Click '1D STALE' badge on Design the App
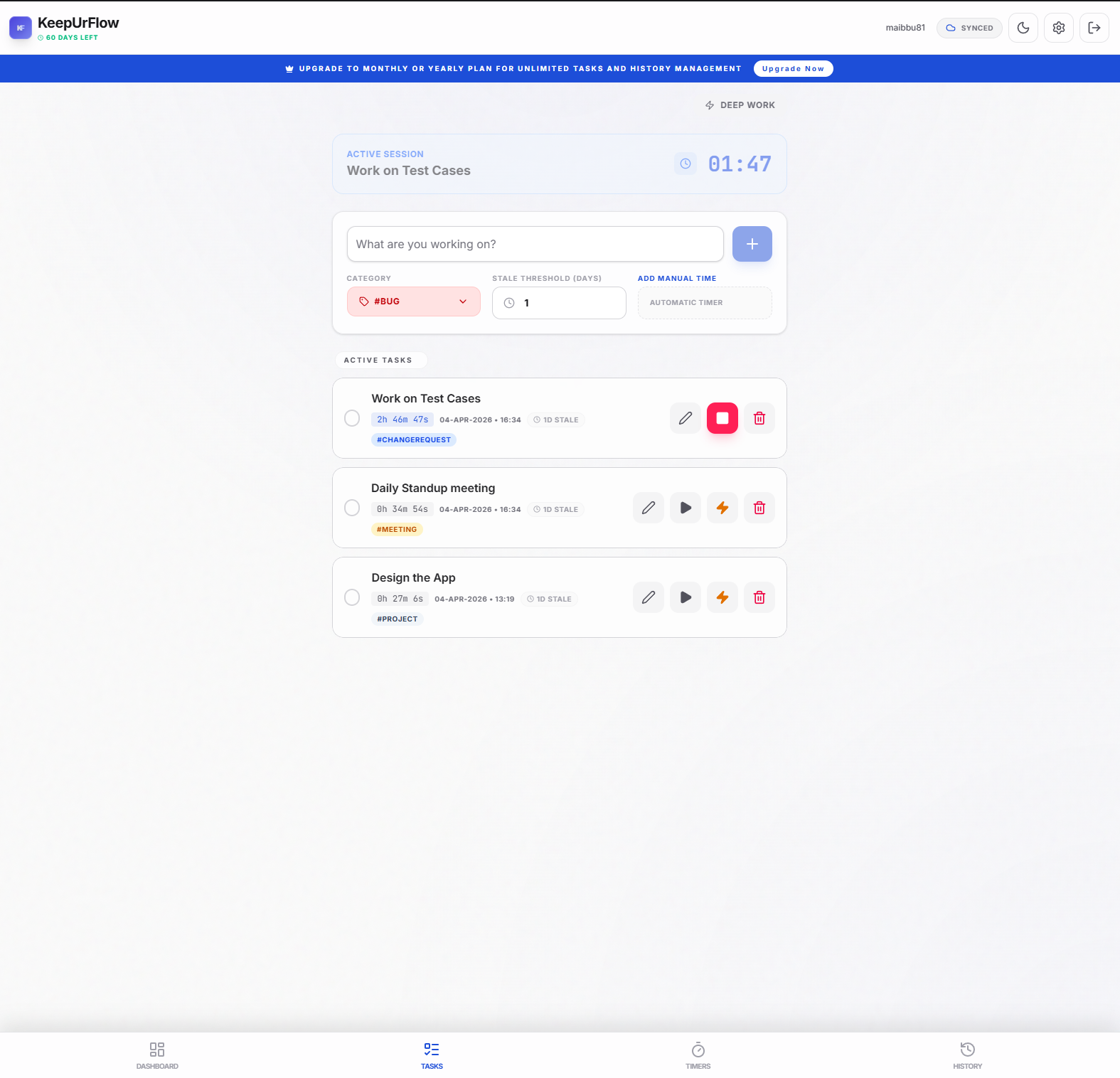Screen dimensions: 1120x1078 click(549, 599)
